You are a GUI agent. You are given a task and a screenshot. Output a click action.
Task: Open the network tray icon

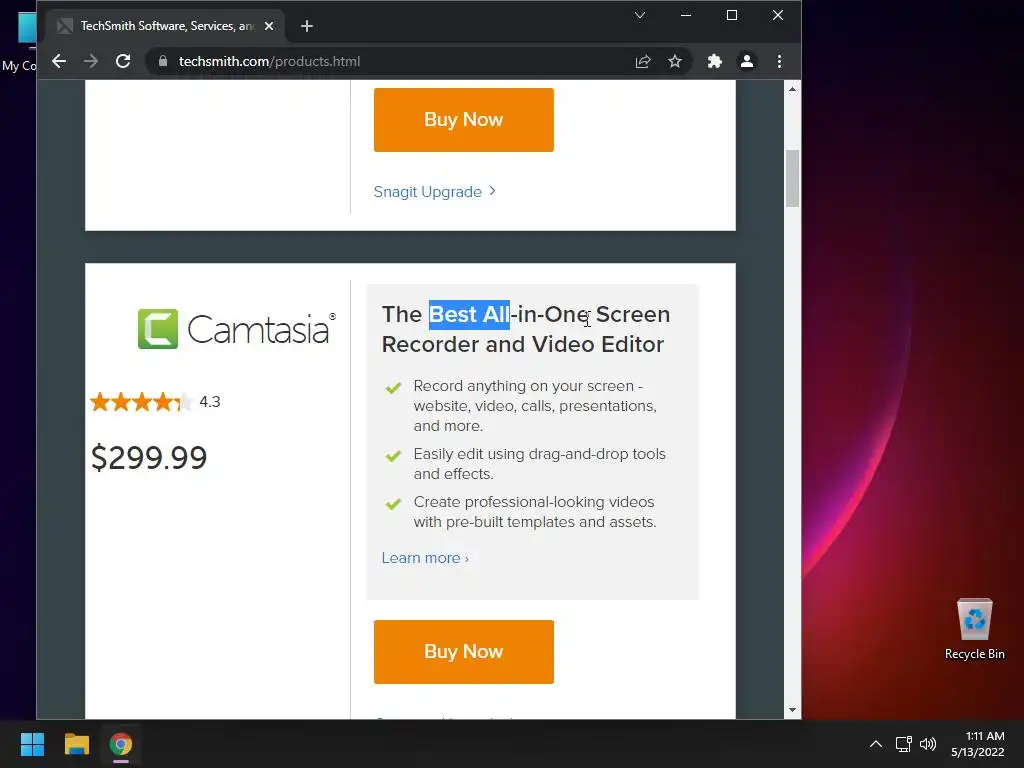pyautogui.click(x=903, y=744)
